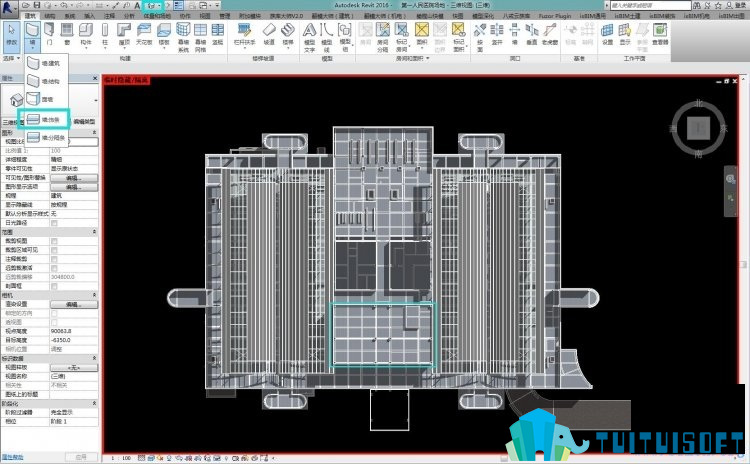Viewport: 750px width, 464px height.
Task: Toggle the Crop View checkbox (裁剪视图)
Action: pos(54,241)
